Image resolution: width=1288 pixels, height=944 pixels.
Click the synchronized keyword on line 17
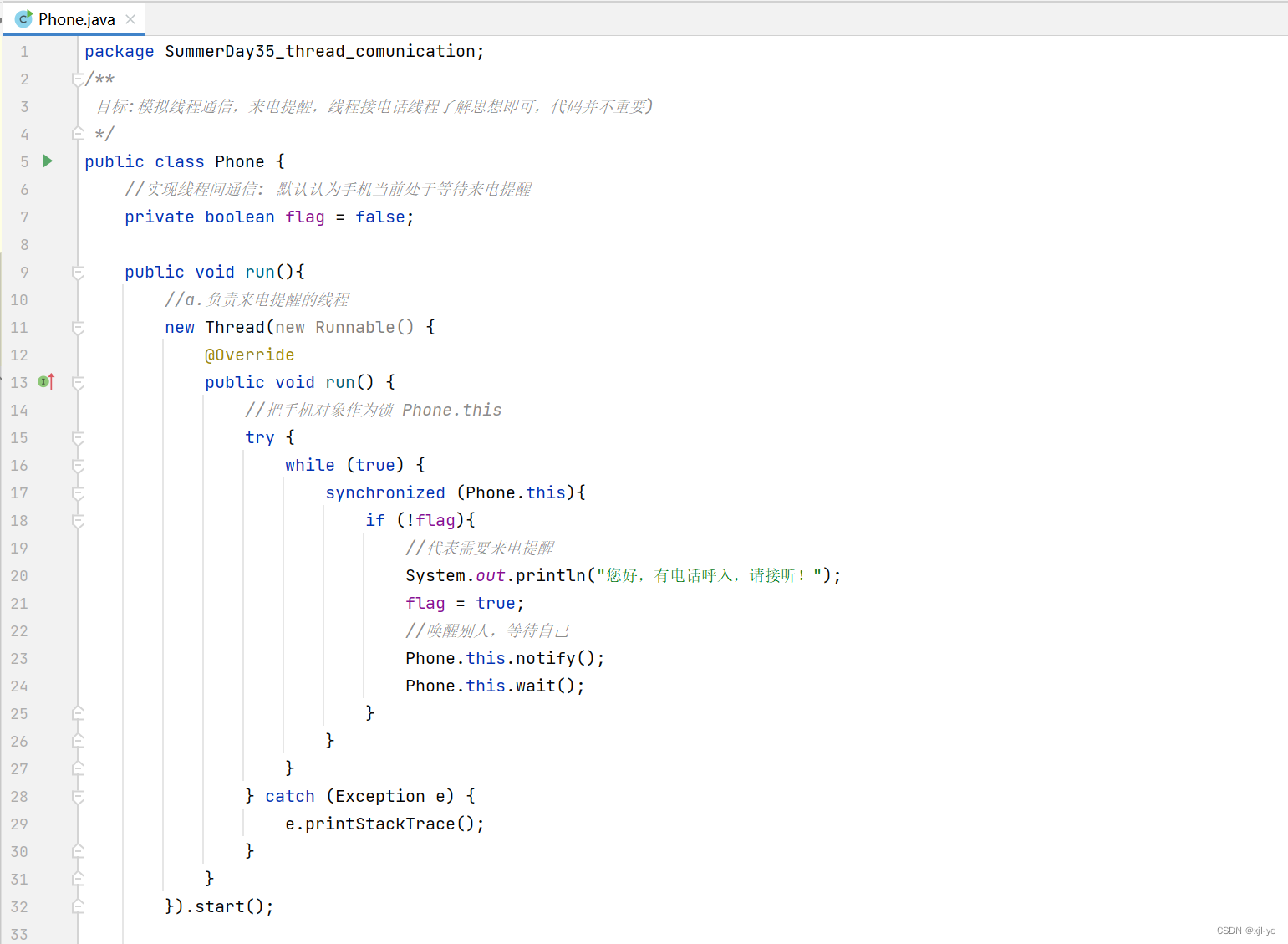pyautogui.click(x=385, y=493)
